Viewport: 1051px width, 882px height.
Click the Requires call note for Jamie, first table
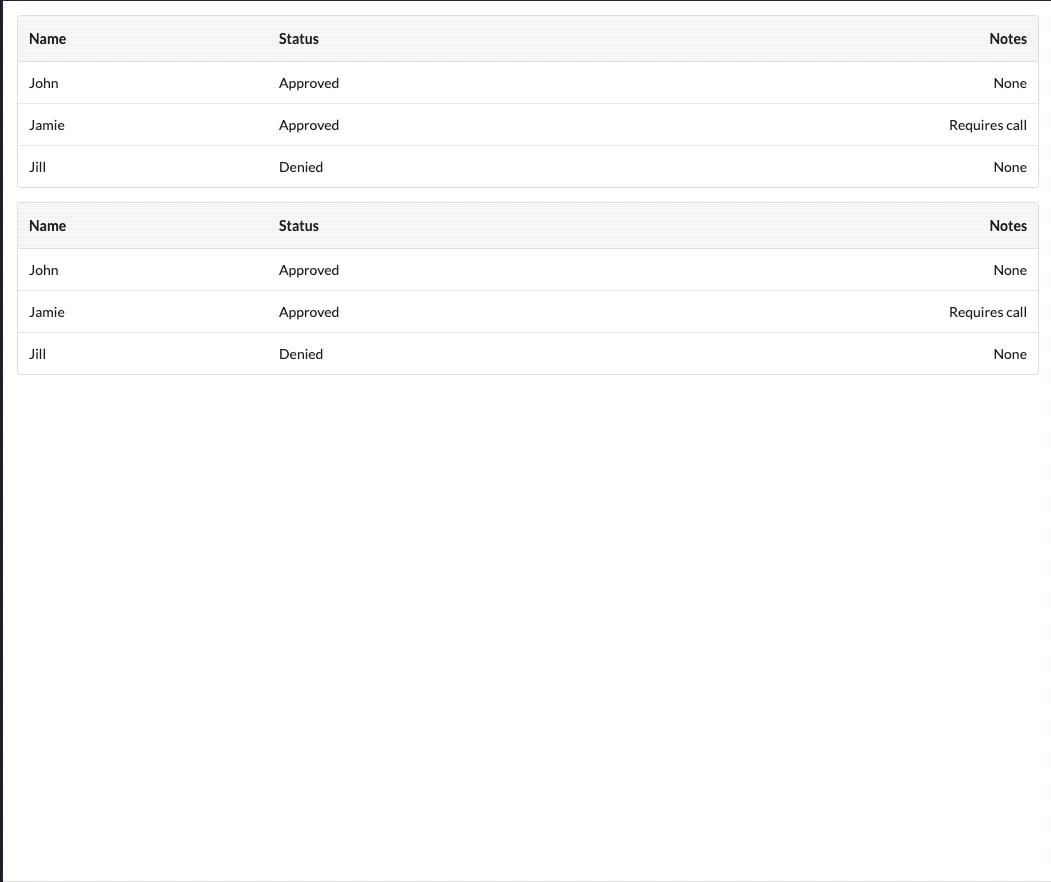click(x=988, y=125)
